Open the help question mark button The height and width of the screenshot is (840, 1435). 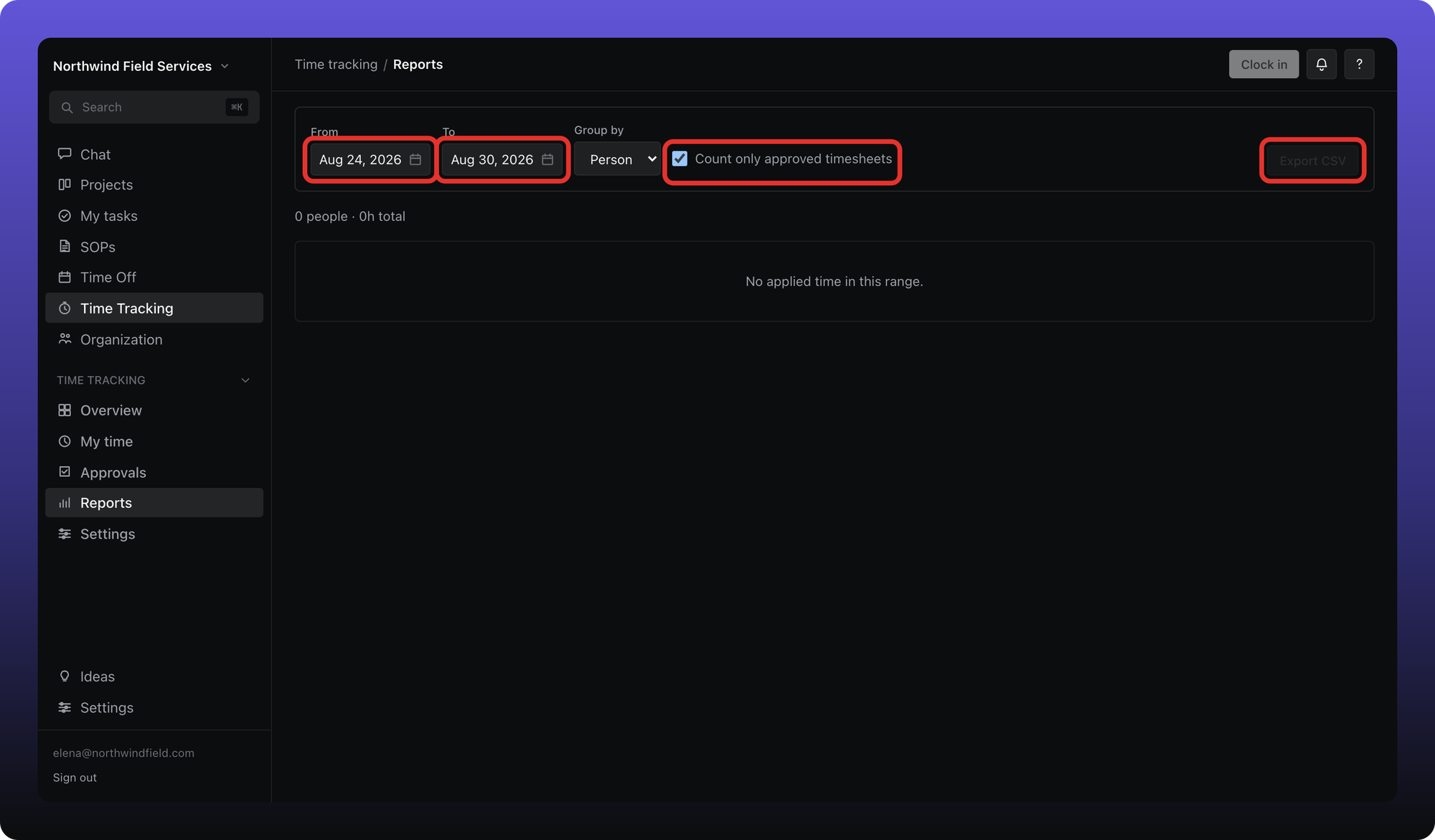(1359, 65)
